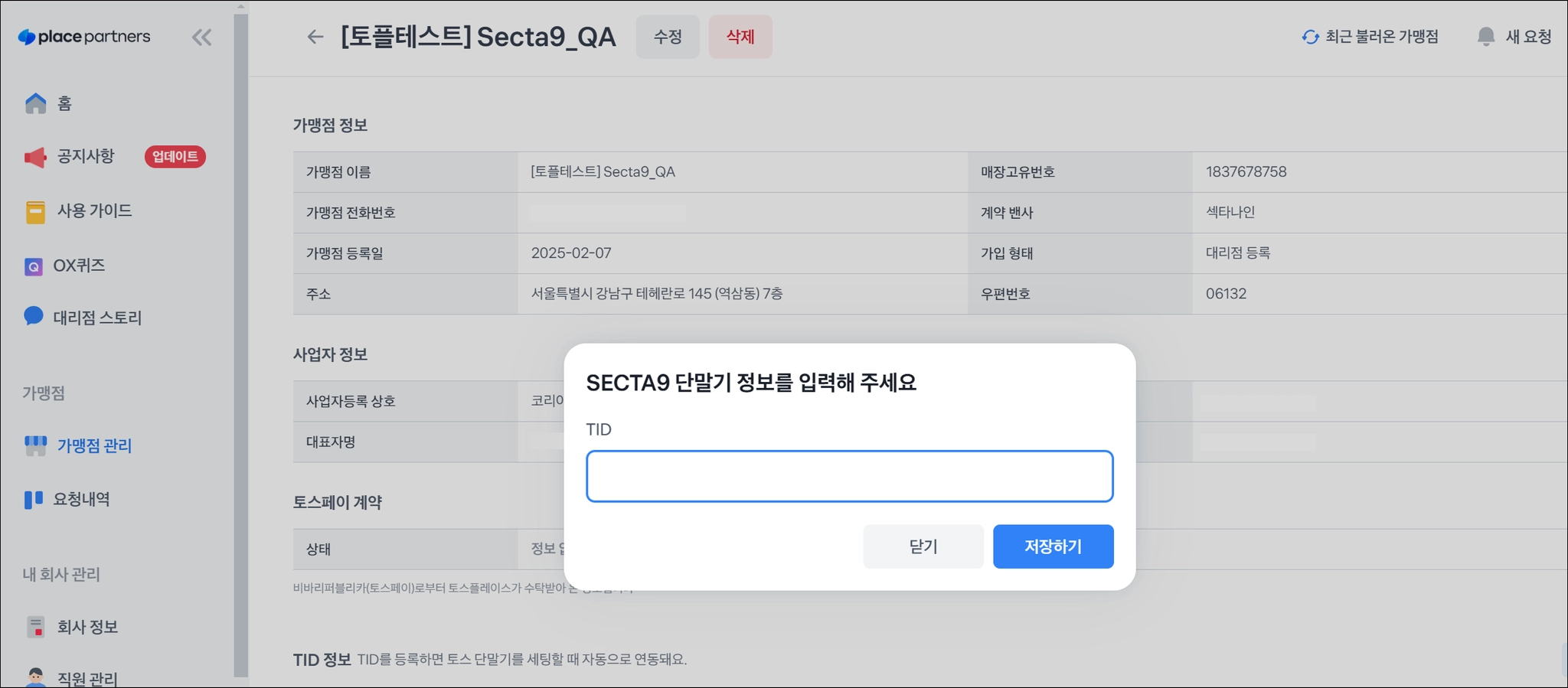Click the yellow usage guide icon

(x=35, y=211)
